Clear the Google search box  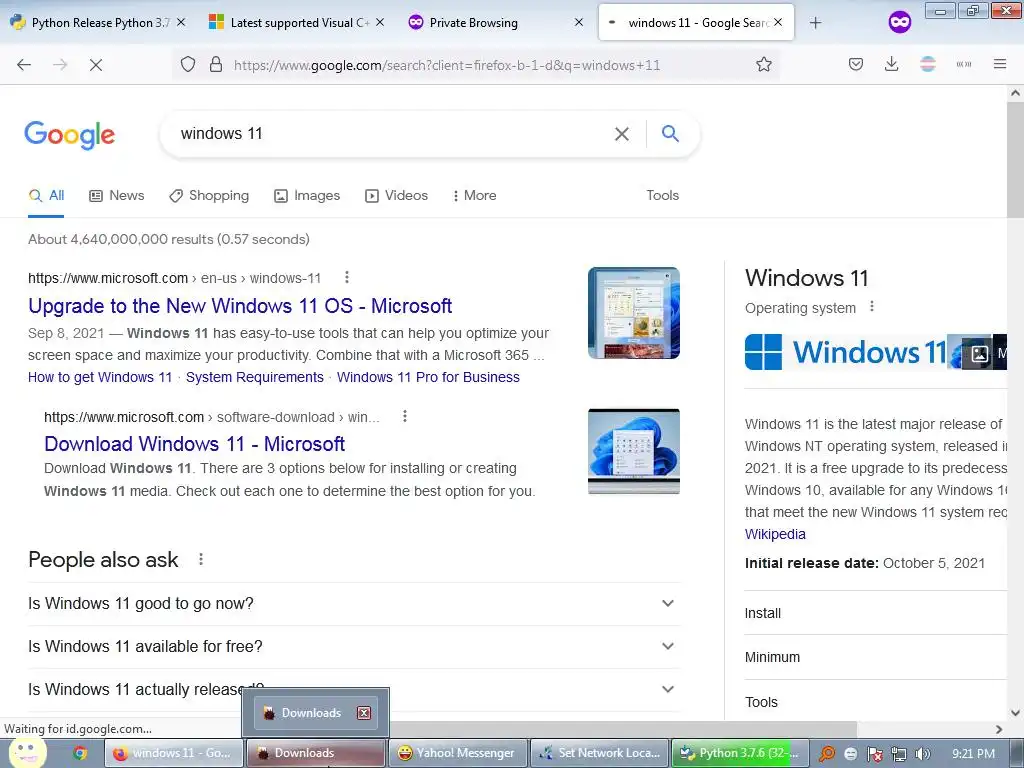622,134
